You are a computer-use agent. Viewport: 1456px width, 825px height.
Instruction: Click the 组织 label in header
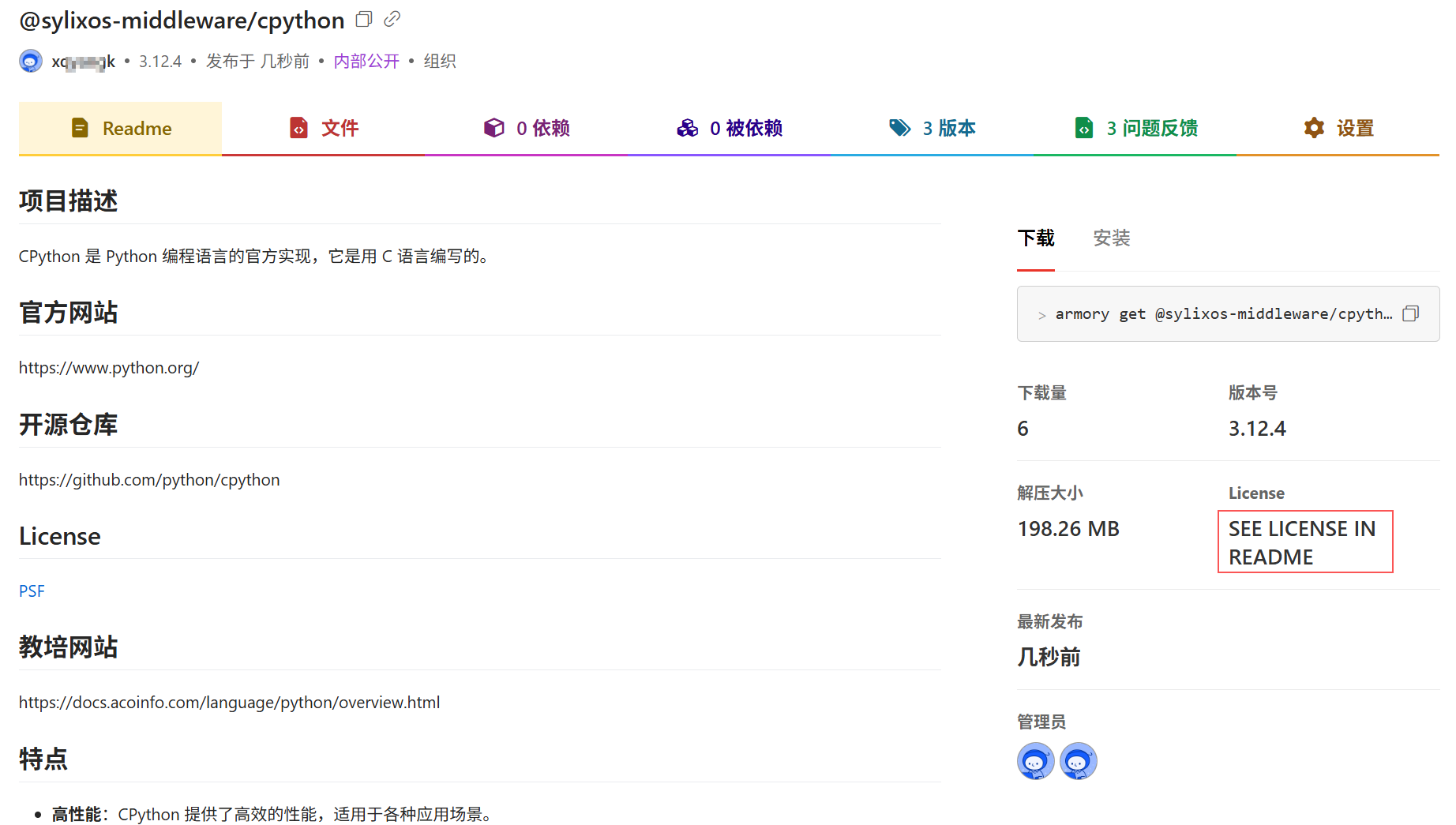[440, 62]
